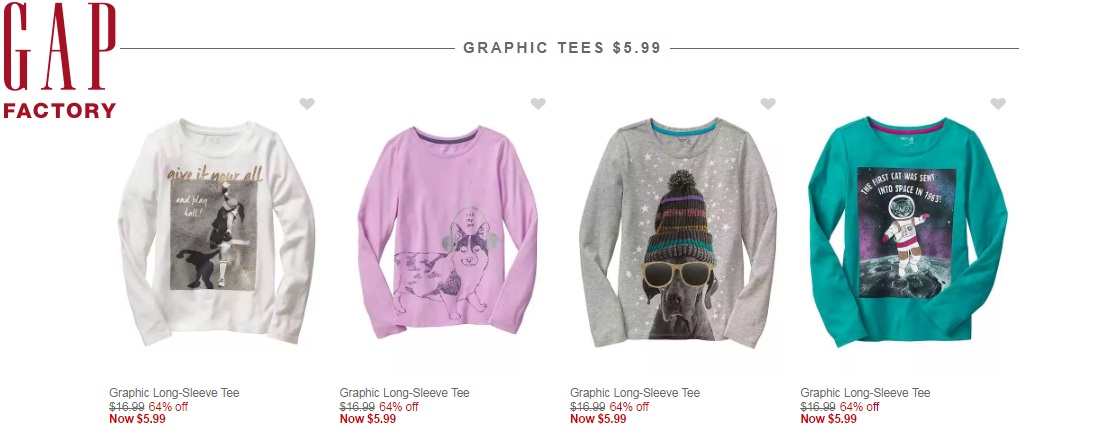The height and width of the screenshot is (445, 1116).
Task: Click the Gap Factory logo
Action: (x=59, y=60)
